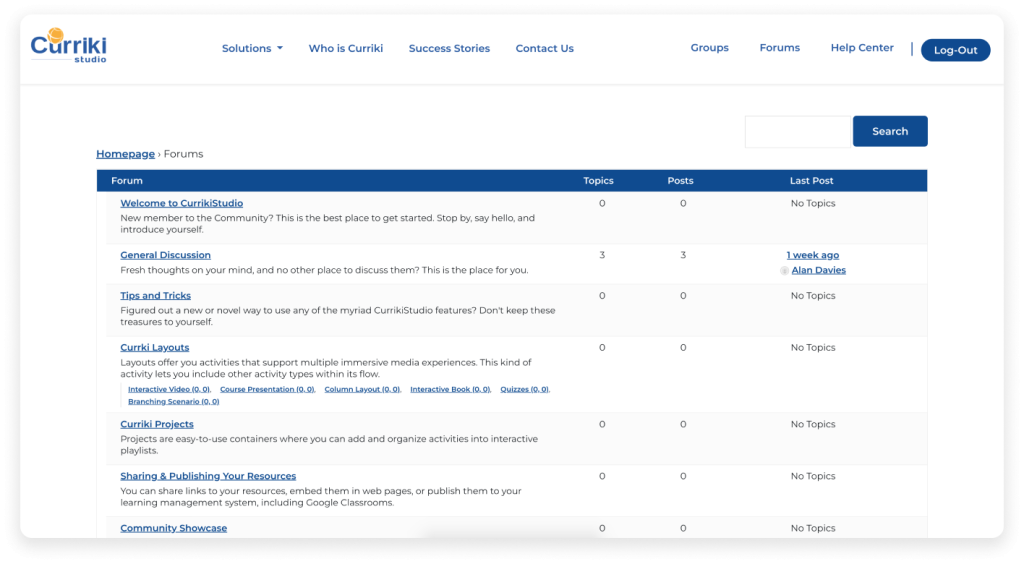Click the Forum column header
1024x564 pixels.
[127, 181]
